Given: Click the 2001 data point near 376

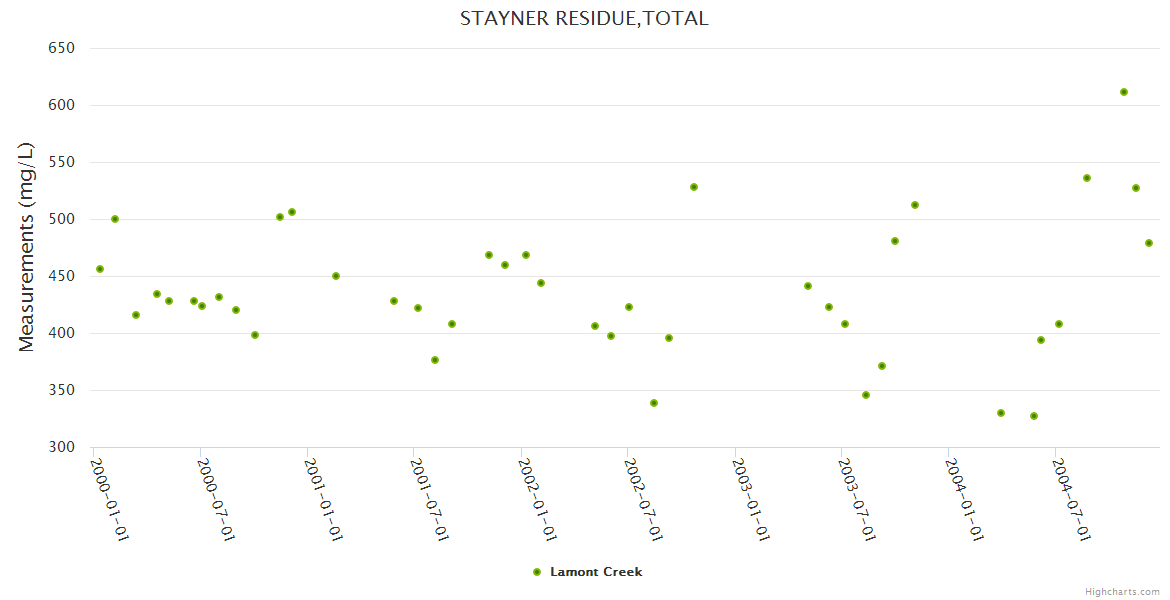Looking at the screenshot, I should pos(435,360).
